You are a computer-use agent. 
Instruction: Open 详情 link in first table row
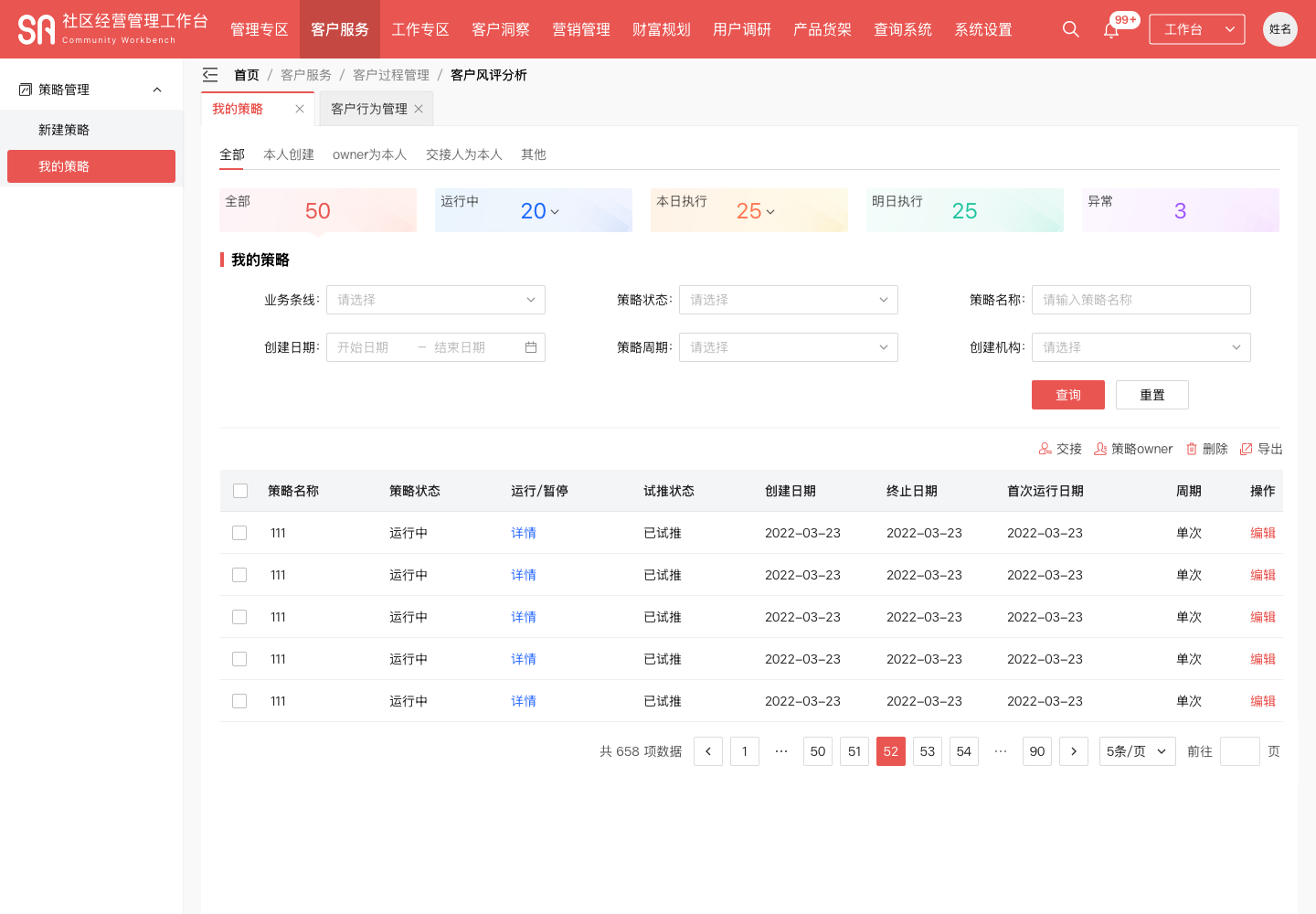(x=524, y=533)
